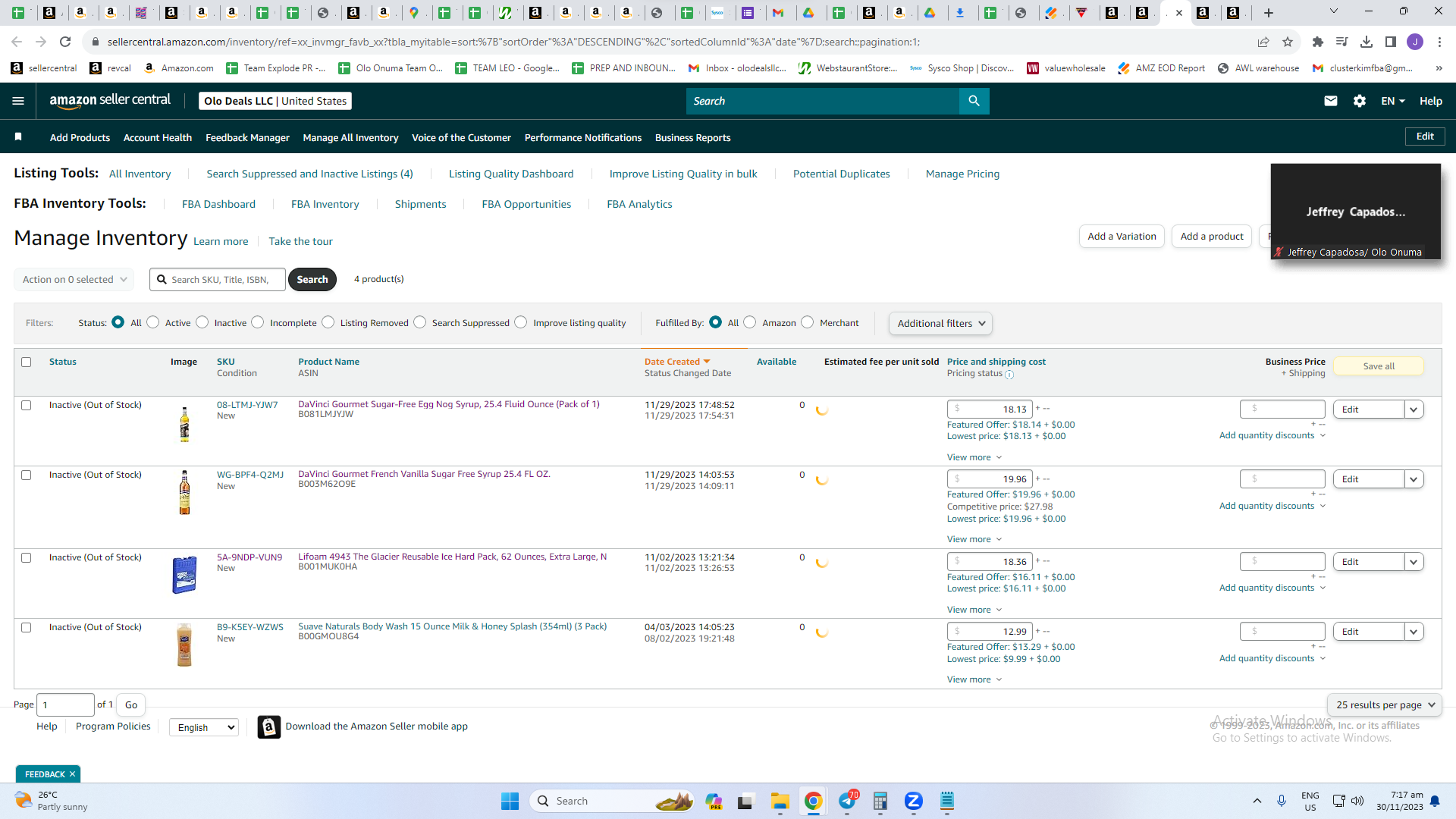Open Add Products in the navigation bar
Viewport: 1456px width, 819px height.
point(80,137)
